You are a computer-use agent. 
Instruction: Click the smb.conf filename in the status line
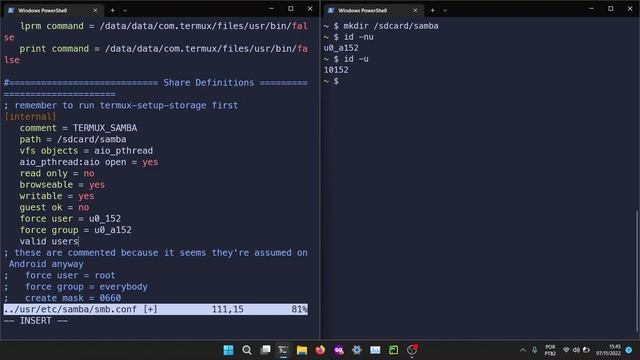click(70, 309)
